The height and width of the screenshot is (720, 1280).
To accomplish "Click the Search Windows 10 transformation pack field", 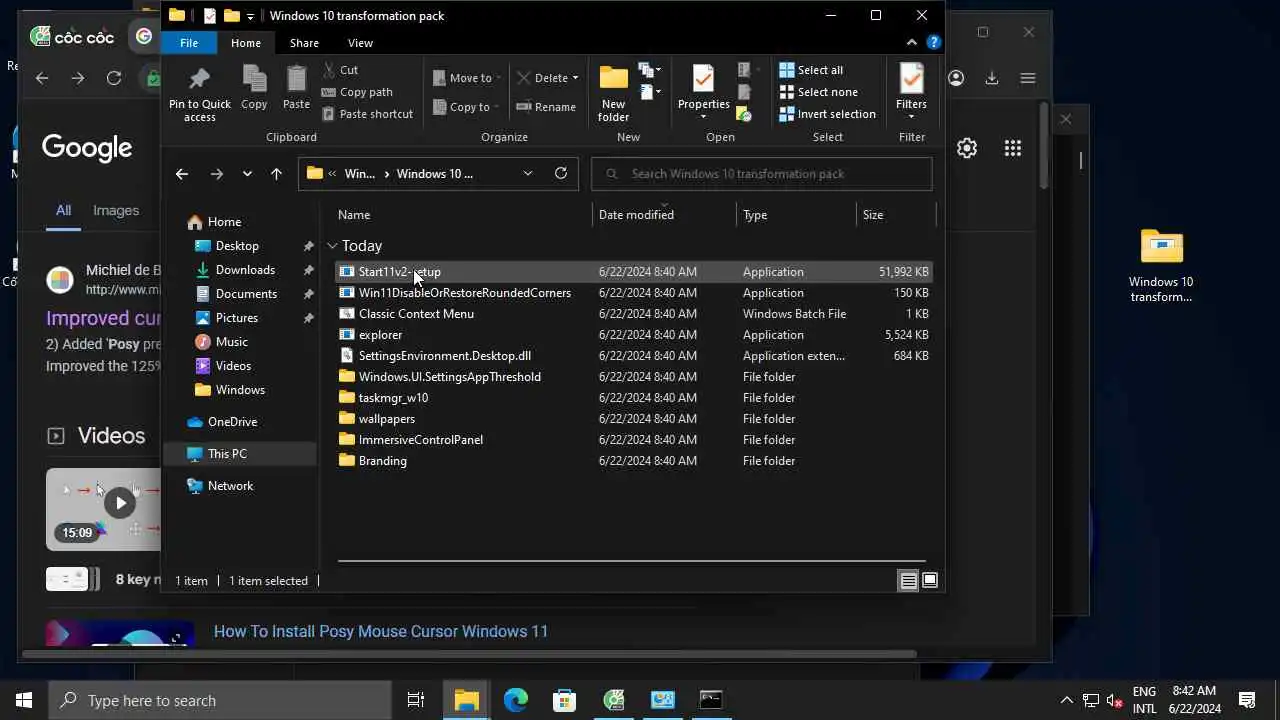I will 762,174.
